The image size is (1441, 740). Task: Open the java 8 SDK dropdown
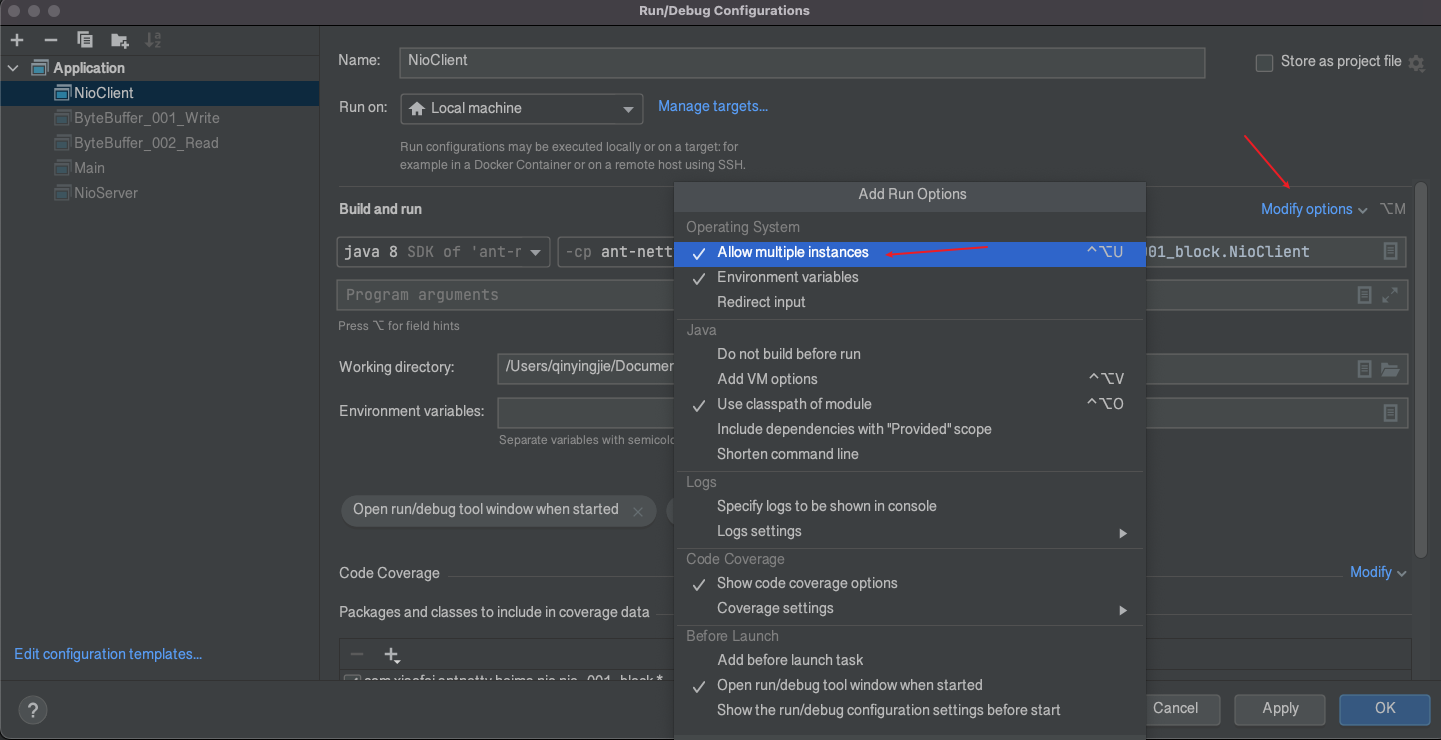(443, 252)
